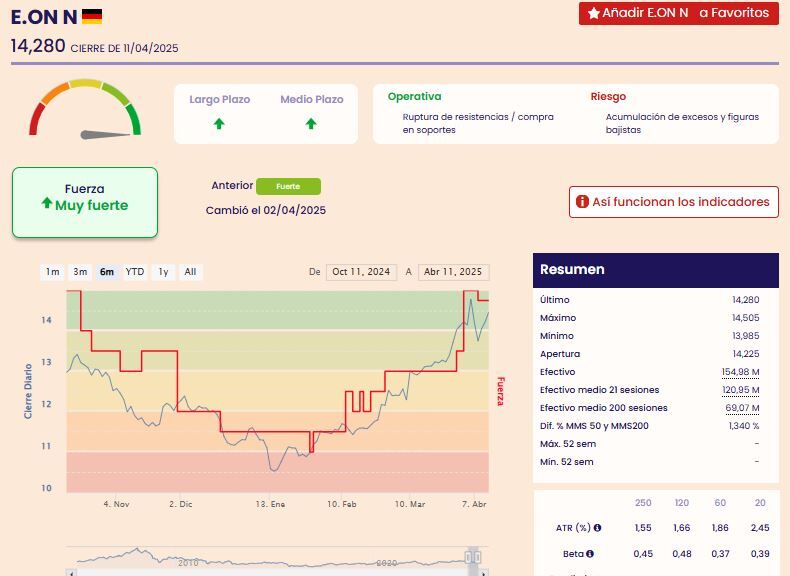Click the info icon next to ATR (%)

pyautogui.click(x=597, y=528)
